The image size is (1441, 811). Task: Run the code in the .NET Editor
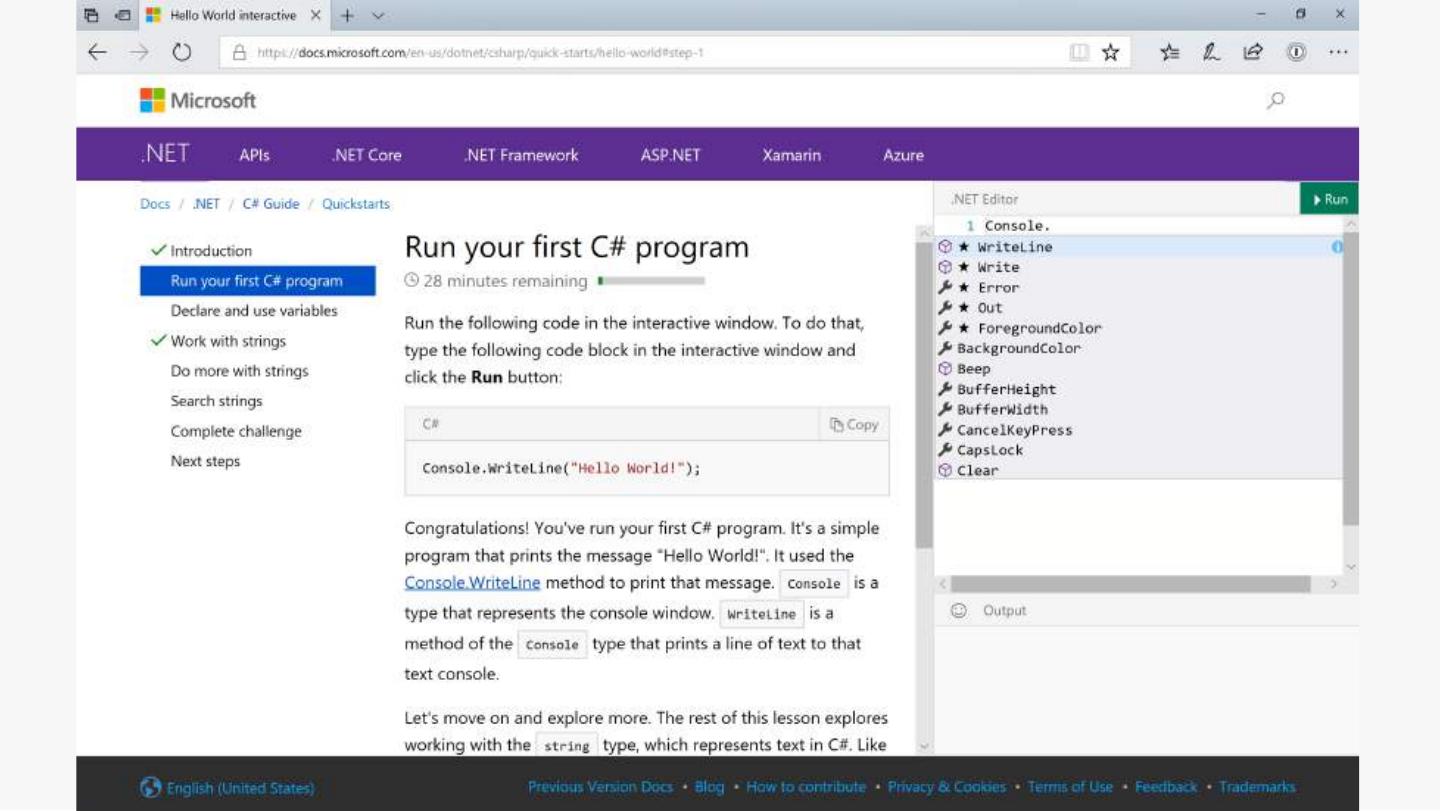1329,199
